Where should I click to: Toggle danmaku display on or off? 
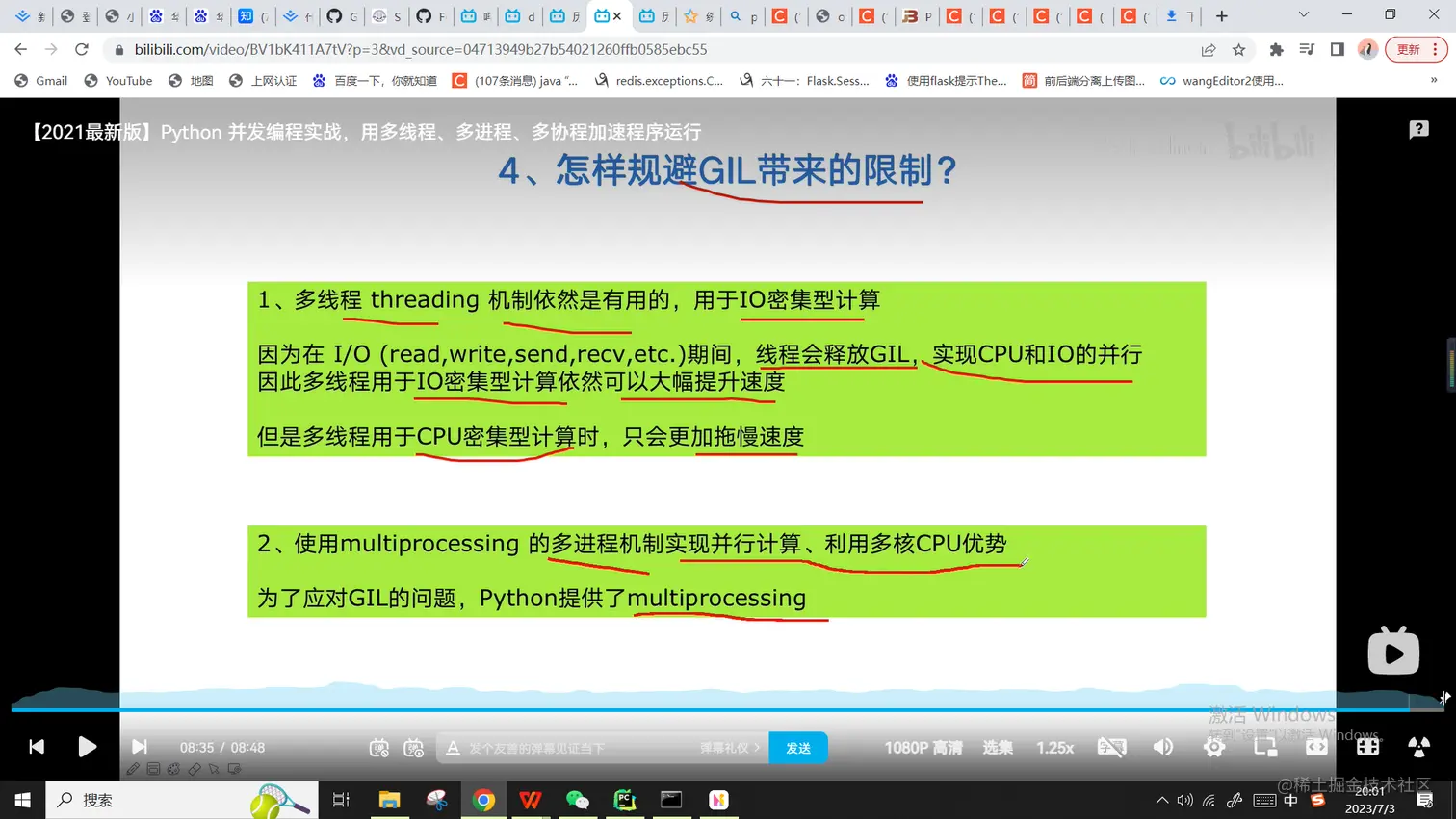[x=379, y=748]
